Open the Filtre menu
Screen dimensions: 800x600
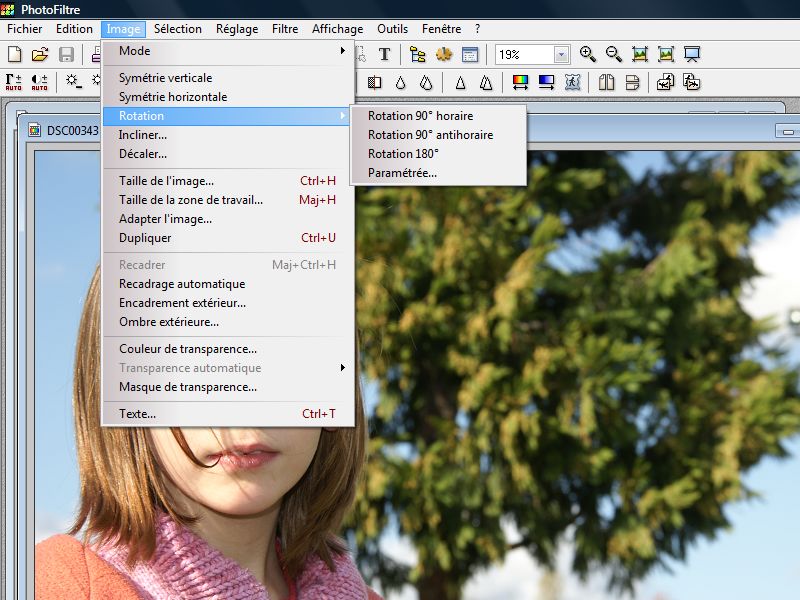(285, 29)
